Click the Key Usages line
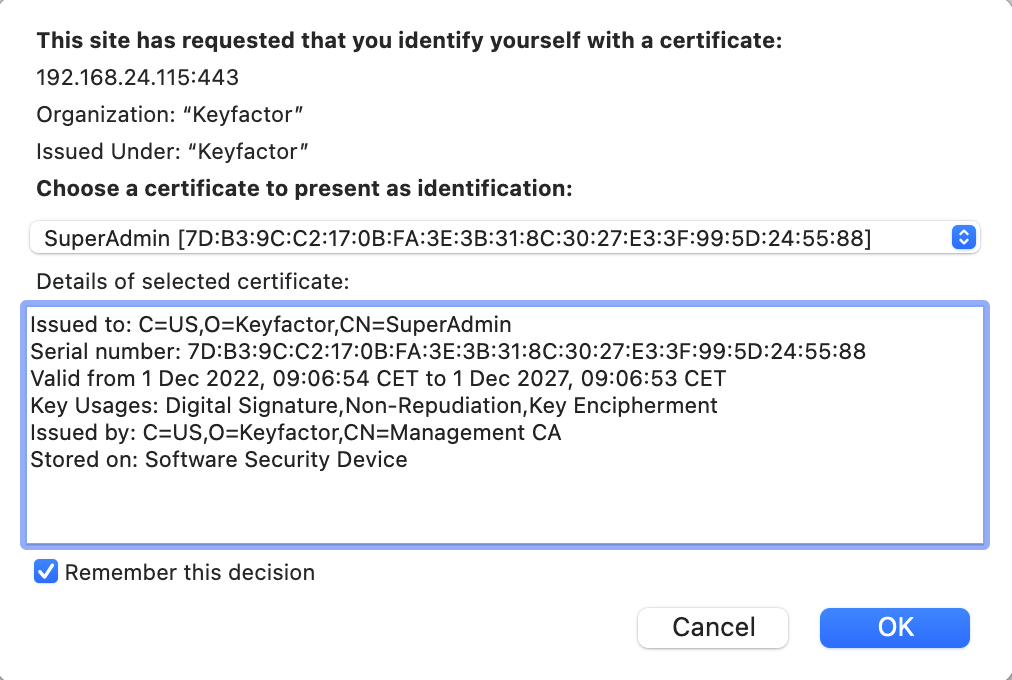The height and width of the screenshot is (680, 1012). (x=373, y=405)
